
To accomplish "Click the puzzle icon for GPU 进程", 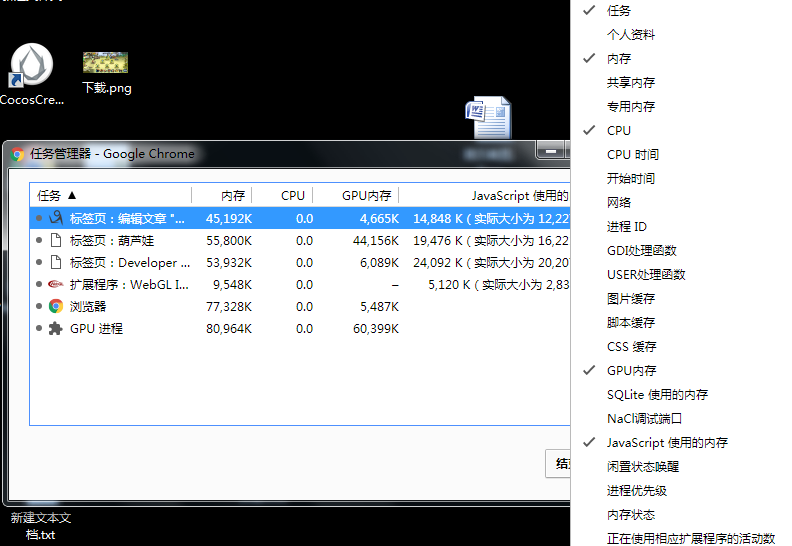I will click(56, 328).
